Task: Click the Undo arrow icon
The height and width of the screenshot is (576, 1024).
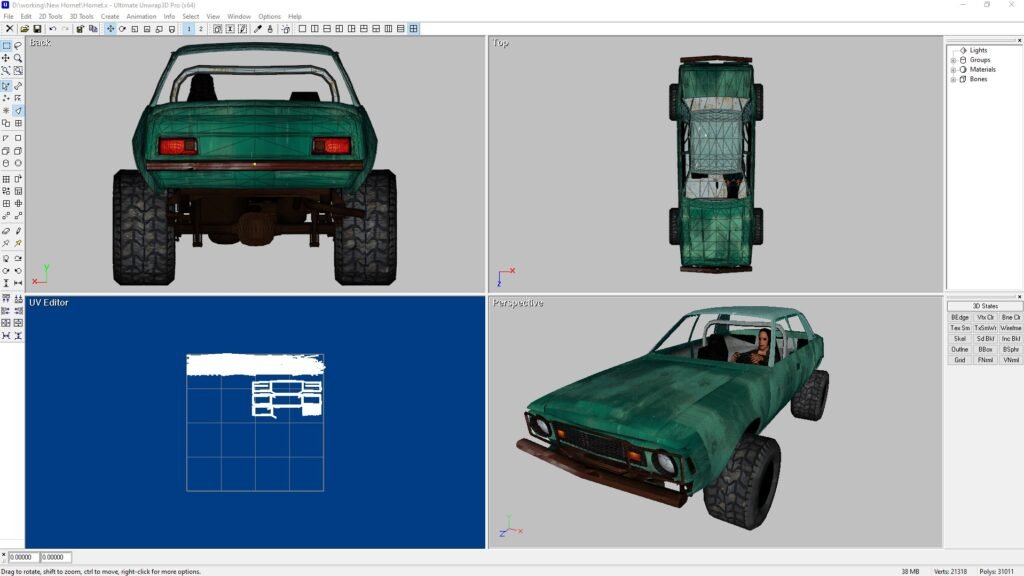Action: (52, 29)
